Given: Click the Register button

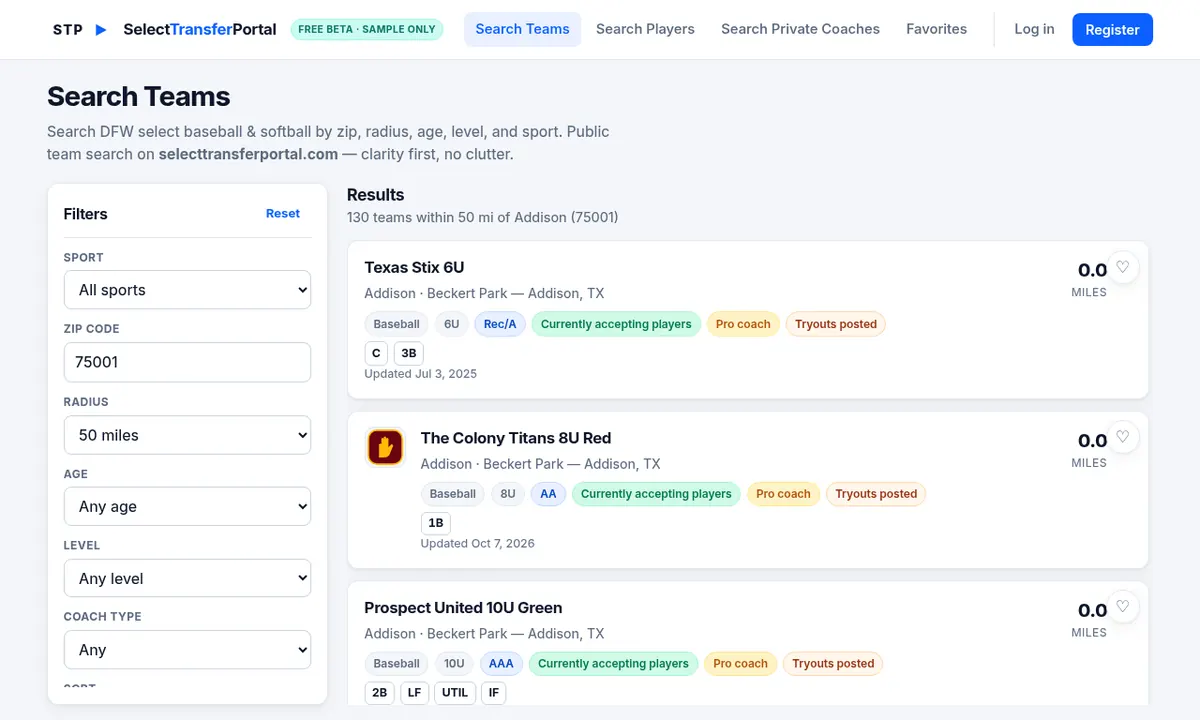Looking at the screenshot, I should click(x=1112, y=30).
